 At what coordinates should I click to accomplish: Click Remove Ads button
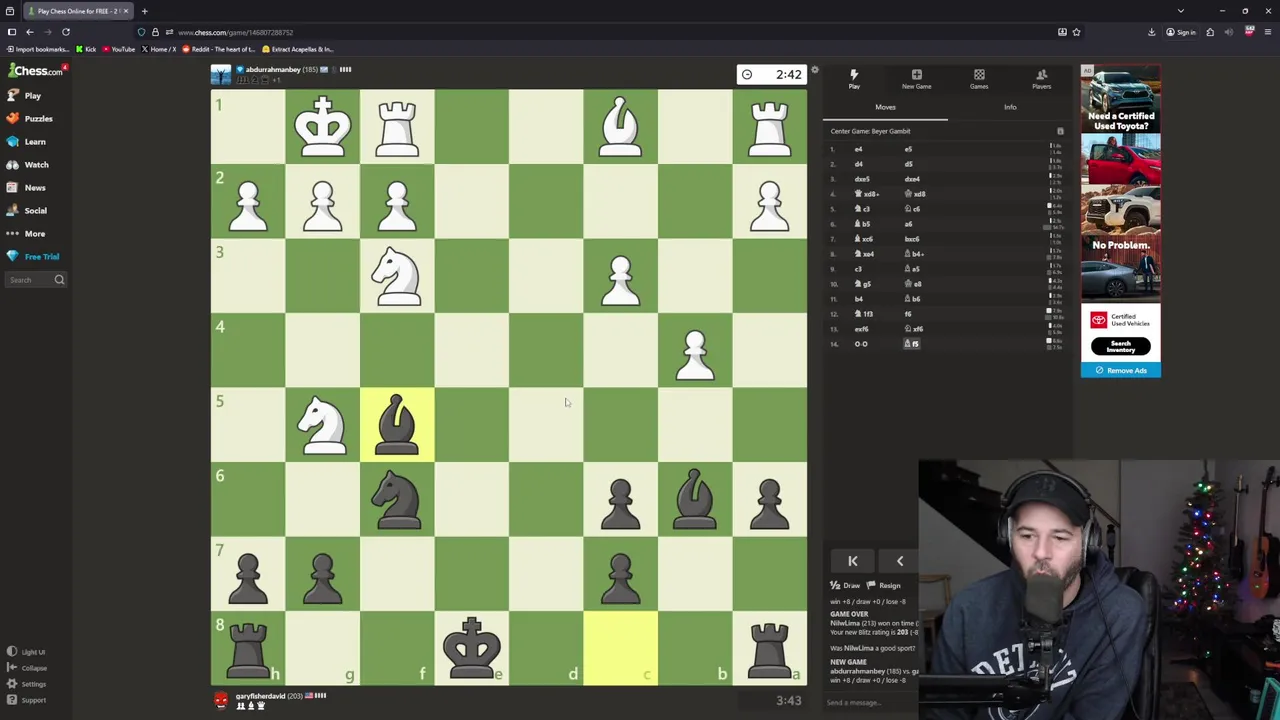(1121, 370)
